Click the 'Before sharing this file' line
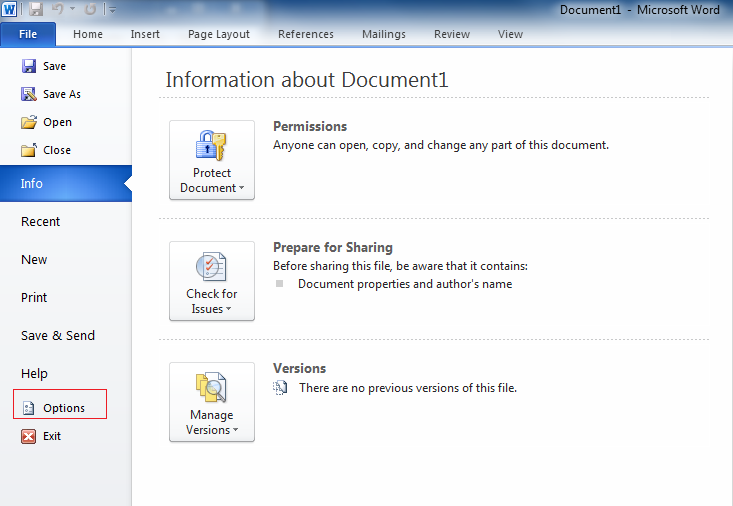The image size is (733, 506). [x=401, y=266]
